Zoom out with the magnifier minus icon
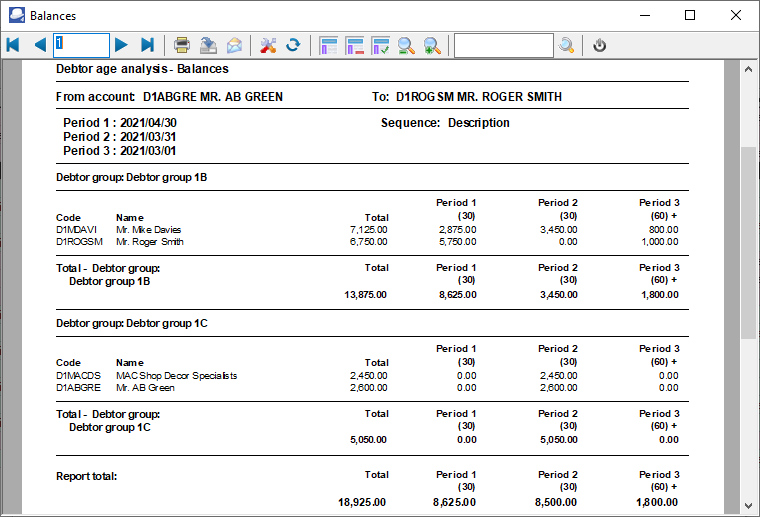The height and width of the screenshot is (517, 760). coord(407,45)
